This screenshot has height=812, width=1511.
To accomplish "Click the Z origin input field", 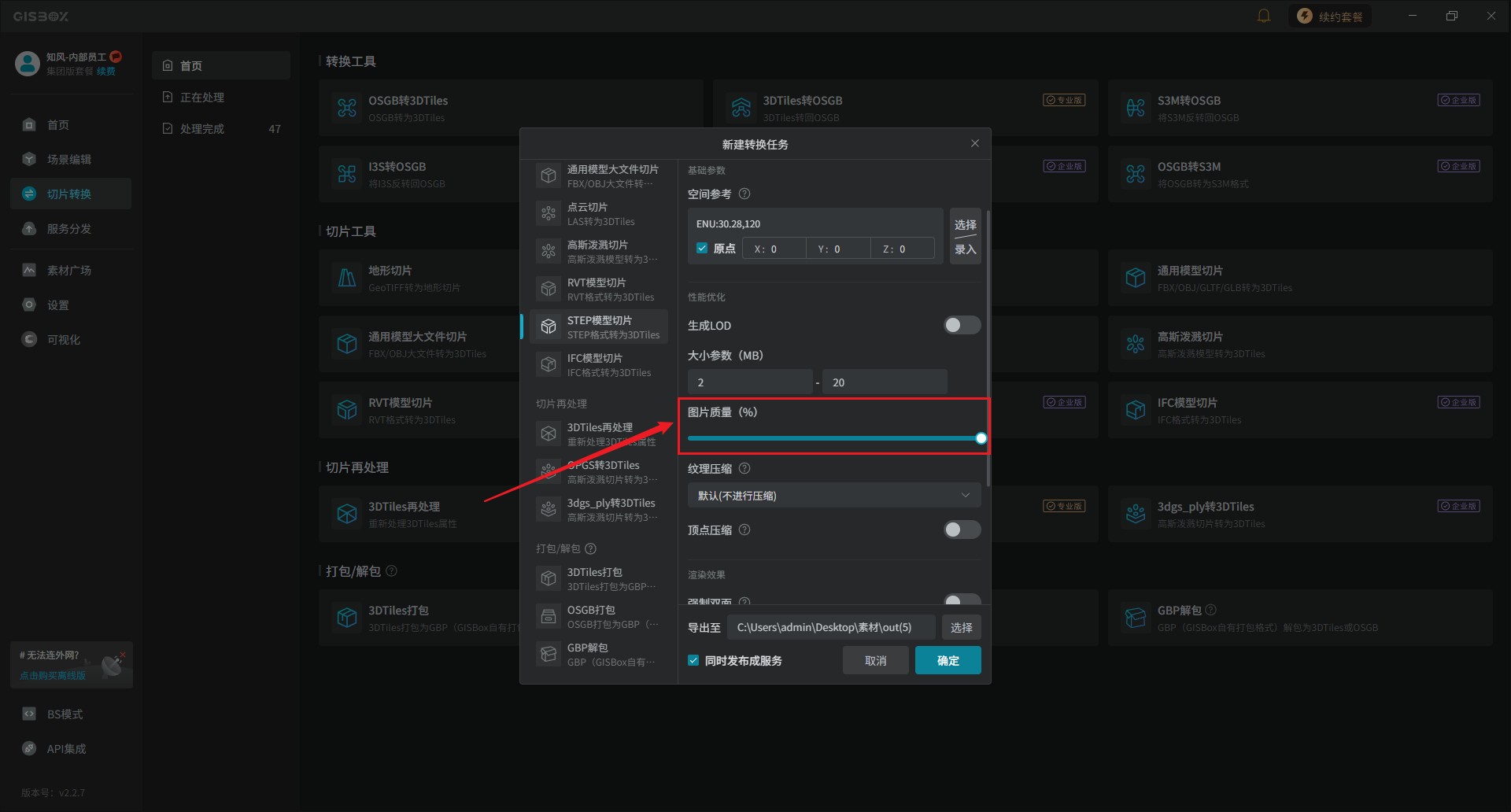I will coord(903,249).
